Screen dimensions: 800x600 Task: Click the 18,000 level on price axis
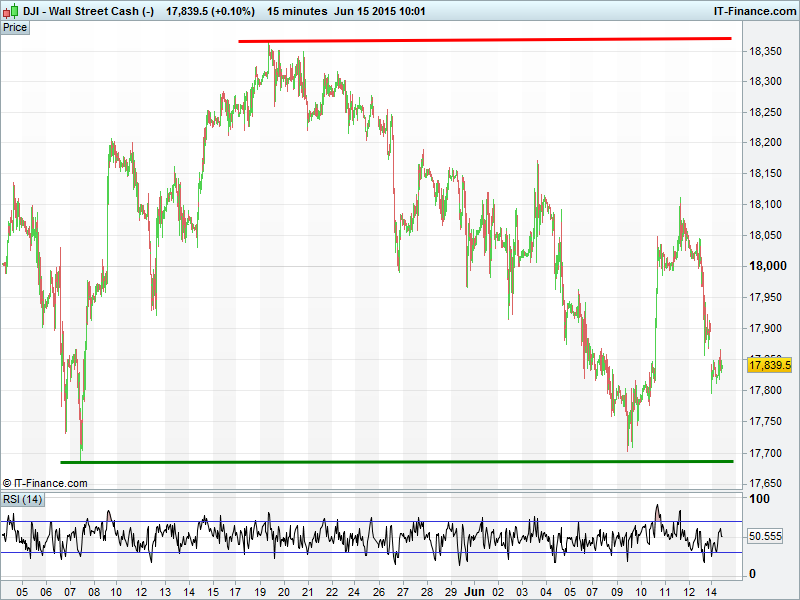coord(767,266)
